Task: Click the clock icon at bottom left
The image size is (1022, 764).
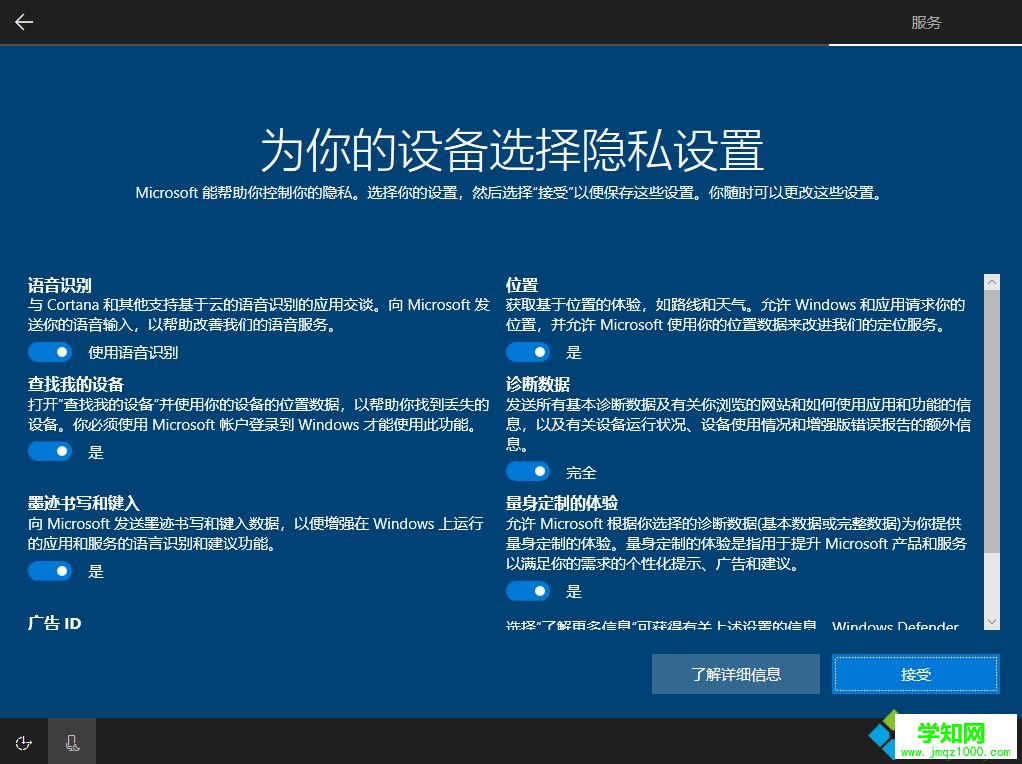Action: pos(22,743)
